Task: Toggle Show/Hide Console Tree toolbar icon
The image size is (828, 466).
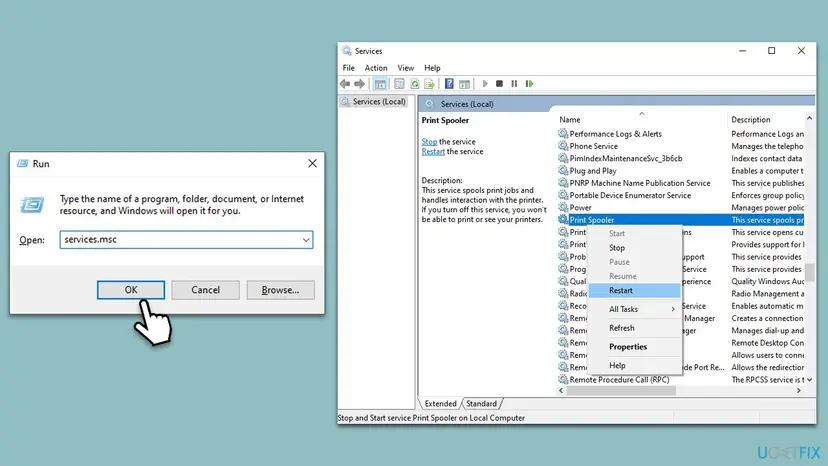Action: (380, 83)
